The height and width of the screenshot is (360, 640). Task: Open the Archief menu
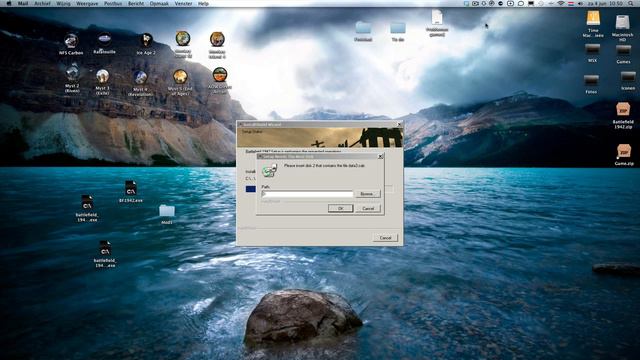[42, 3]
